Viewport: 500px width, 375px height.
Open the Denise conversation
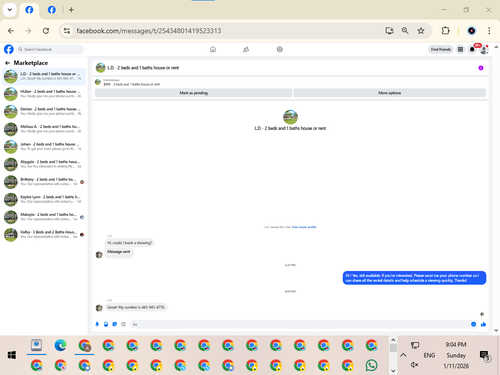coord(44,112)
